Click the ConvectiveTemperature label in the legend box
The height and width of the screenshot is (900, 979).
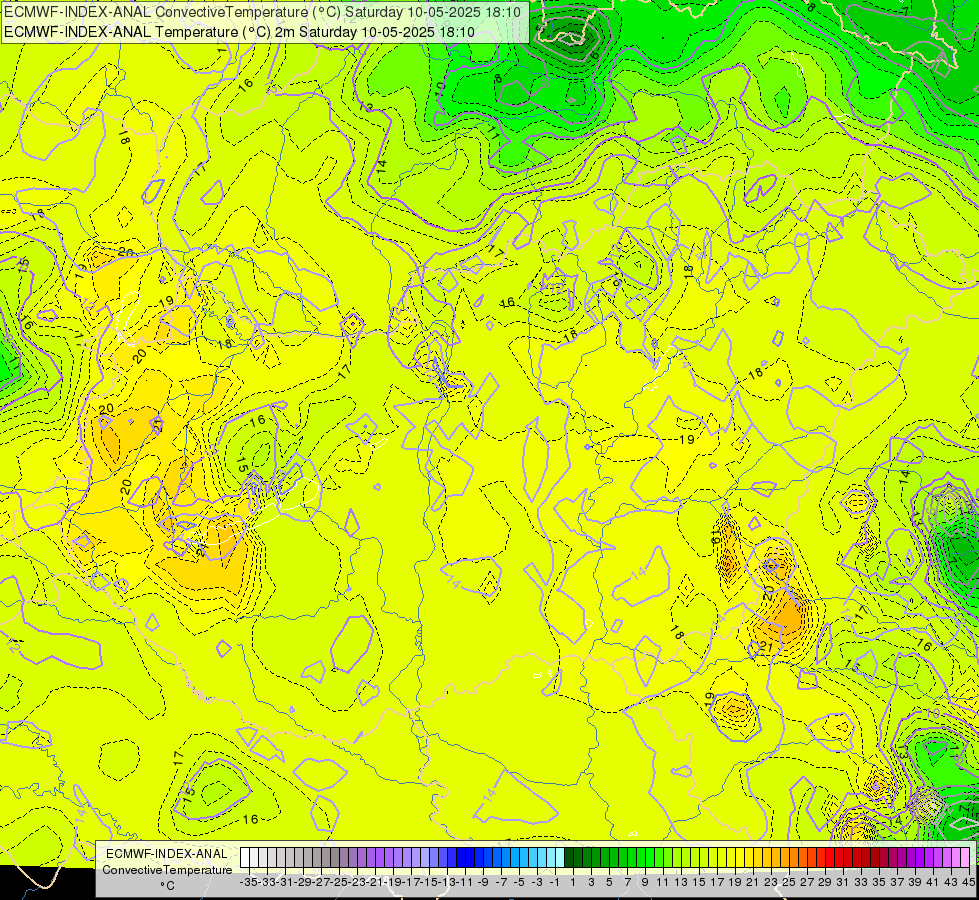coord(167,869)
